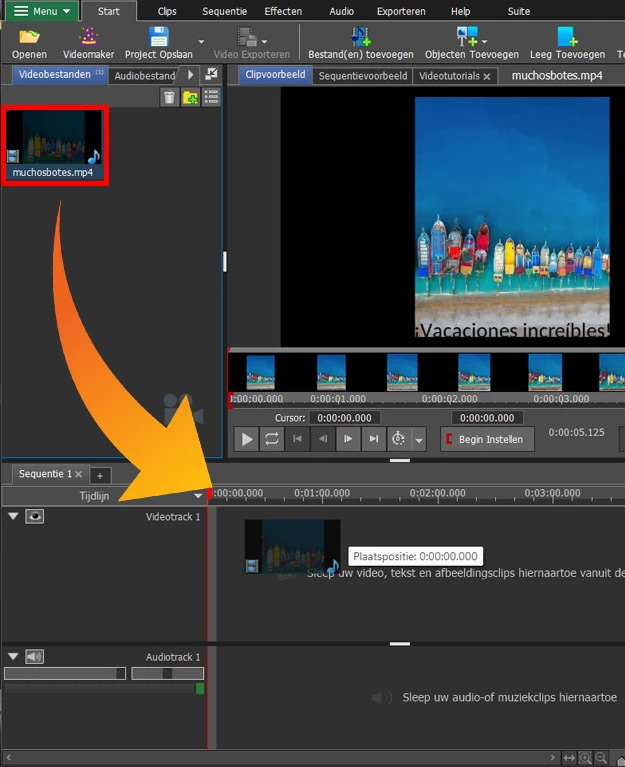Click timeline scroll right arrow
Image resolution: width=625 pixels, height=767 pixels.
[553, 757]
